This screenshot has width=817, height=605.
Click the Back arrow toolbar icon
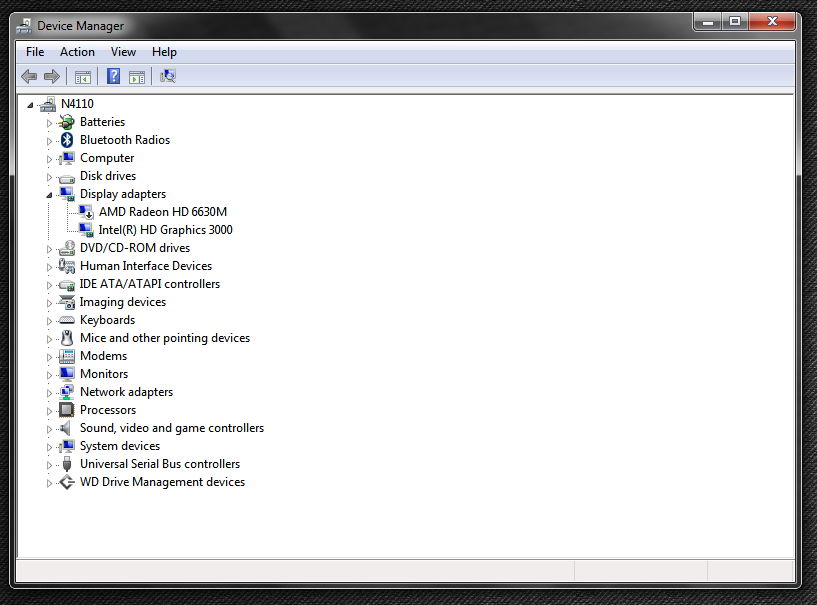29,77
